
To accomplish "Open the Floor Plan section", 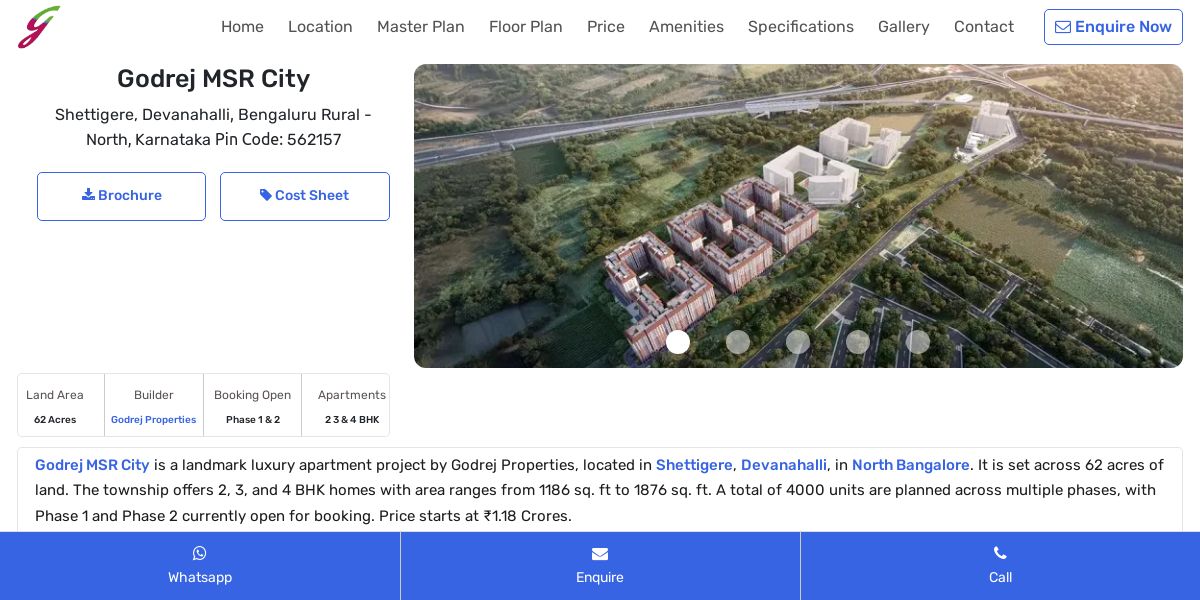I will tap(526, 27).
